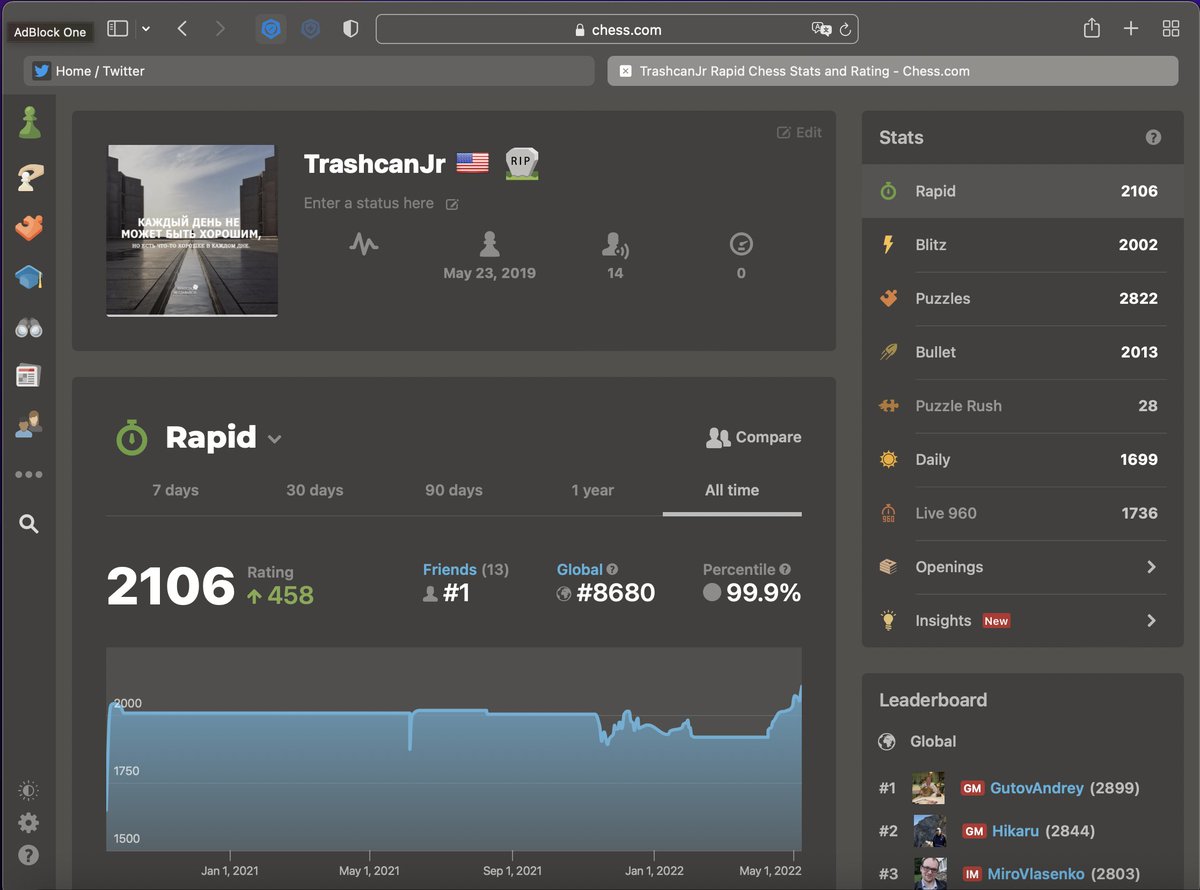Open the Chess.com pawn logo home
Image resolution: width=1200 pixels, height=890 pixels.
(29, 122)
